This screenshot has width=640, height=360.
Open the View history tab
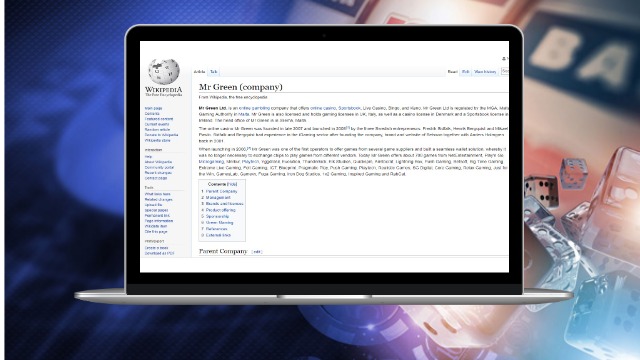point(485,72)
